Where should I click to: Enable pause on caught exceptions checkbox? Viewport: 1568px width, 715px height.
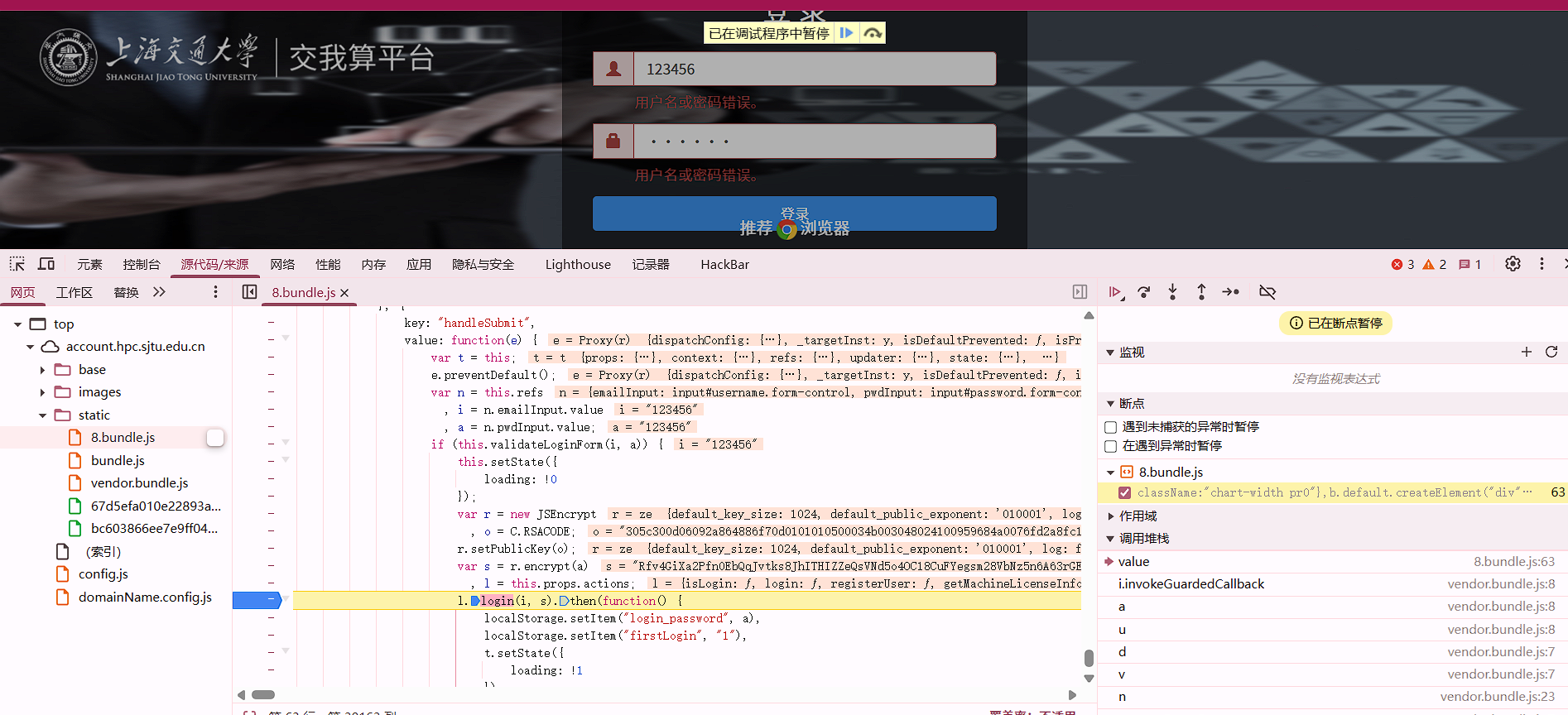tap(1111, 446)
